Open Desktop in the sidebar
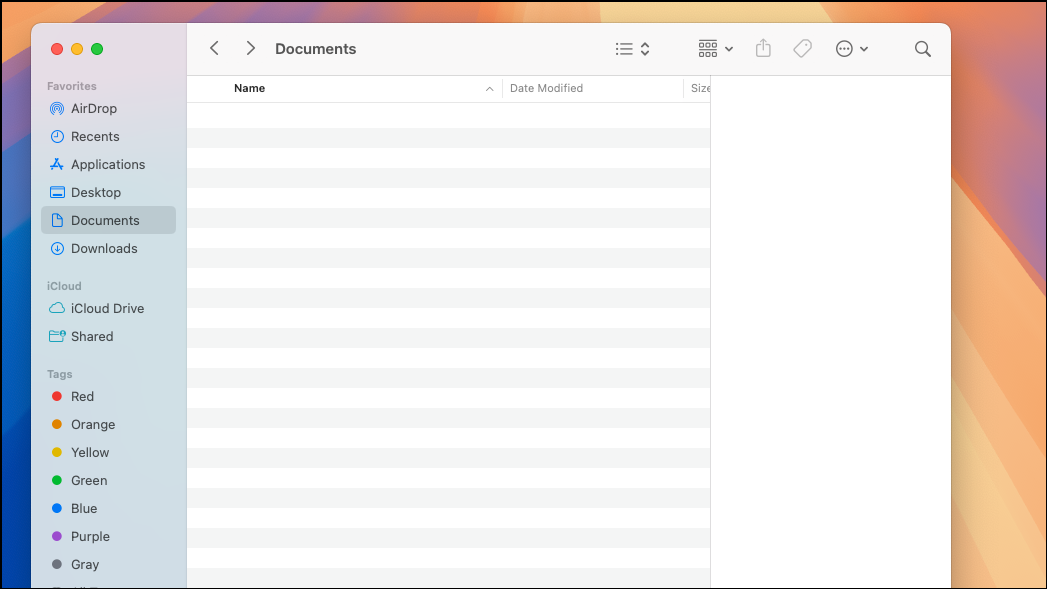This screenshot has width=1047, height=589. tap(108, 192)
